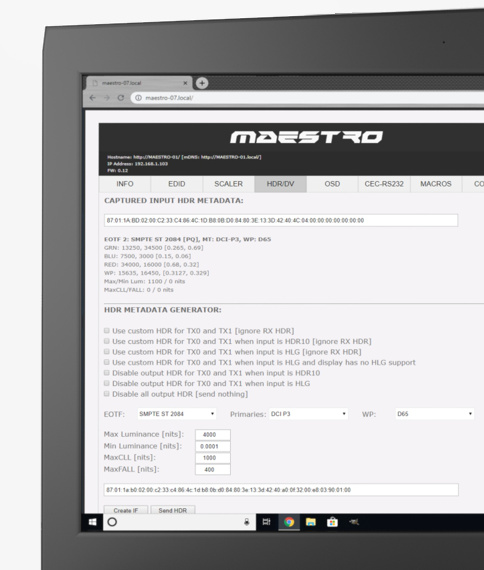Open the Windows Start menu
The height and width of the screenshot is (570, 484).
pos(93,522)
